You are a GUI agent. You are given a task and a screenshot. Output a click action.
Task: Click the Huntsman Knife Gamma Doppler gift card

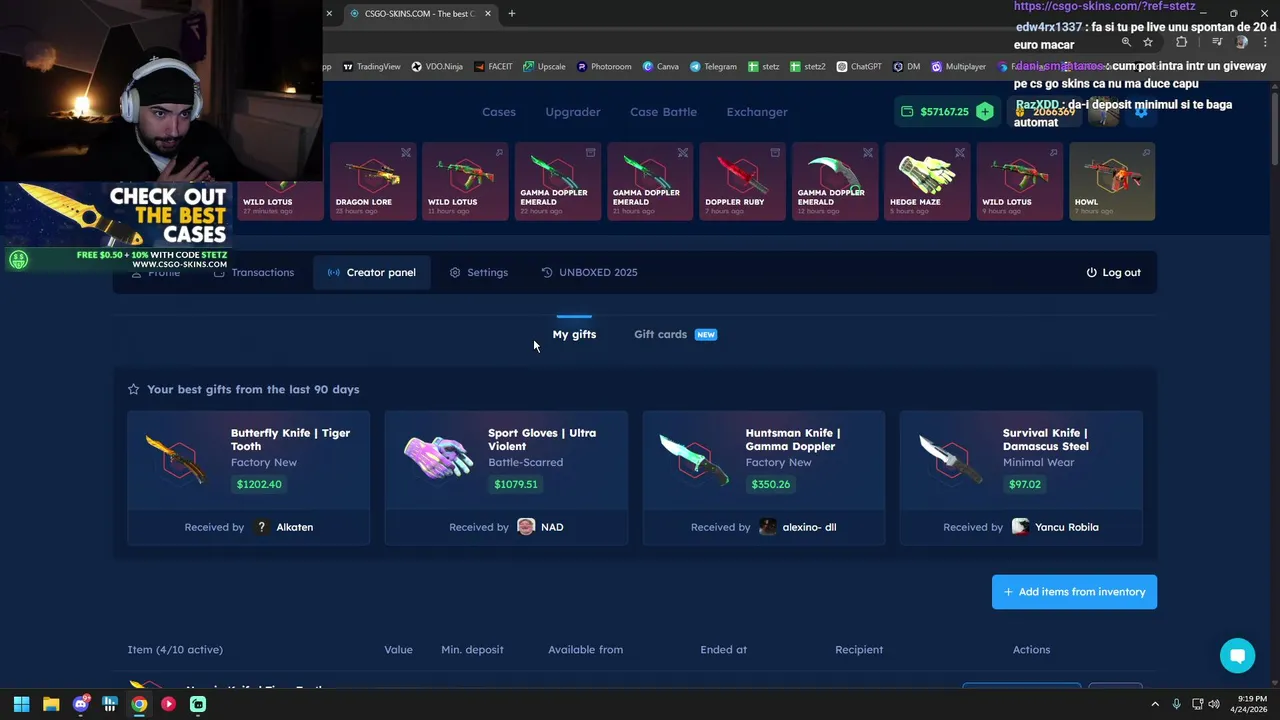tap(763, 477)
